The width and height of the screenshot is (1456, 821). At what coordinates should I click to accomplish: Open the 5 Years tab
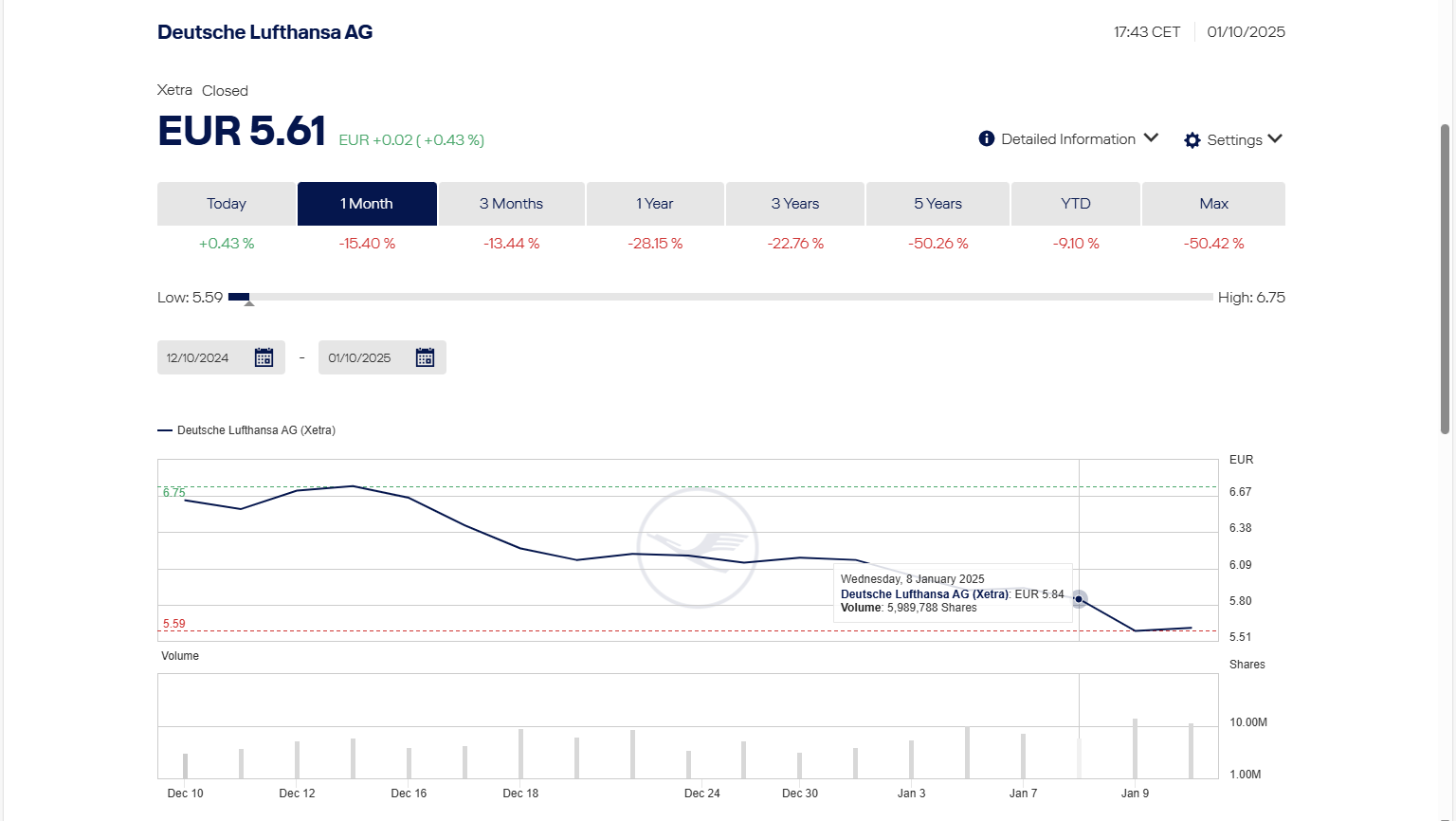(x=937, y=204)
